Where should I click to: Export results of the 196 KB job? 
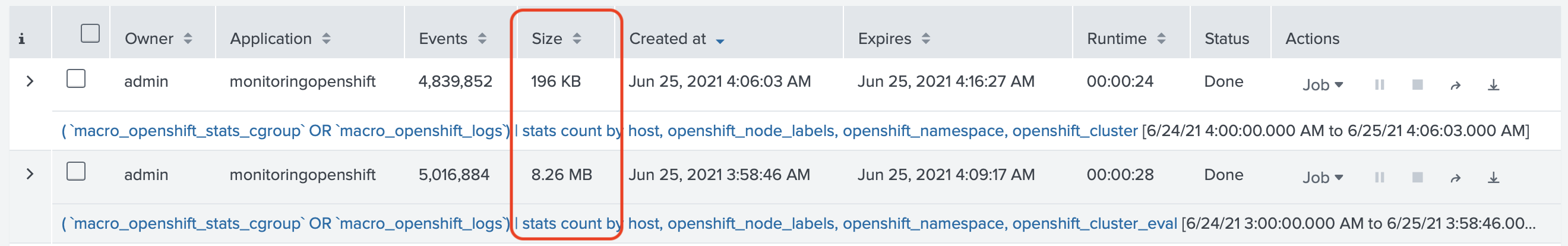(x=1494, y=85)
